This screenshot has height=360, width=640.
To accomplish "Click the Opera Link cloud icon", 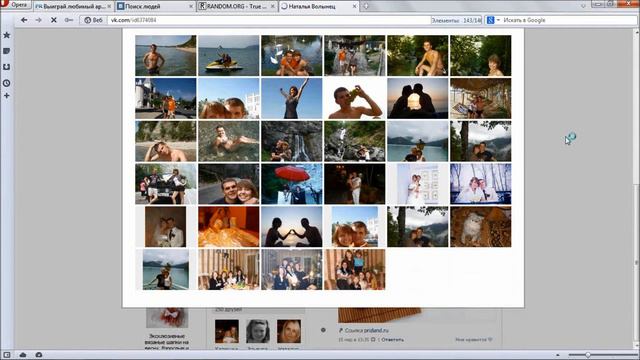I will 23,355.
